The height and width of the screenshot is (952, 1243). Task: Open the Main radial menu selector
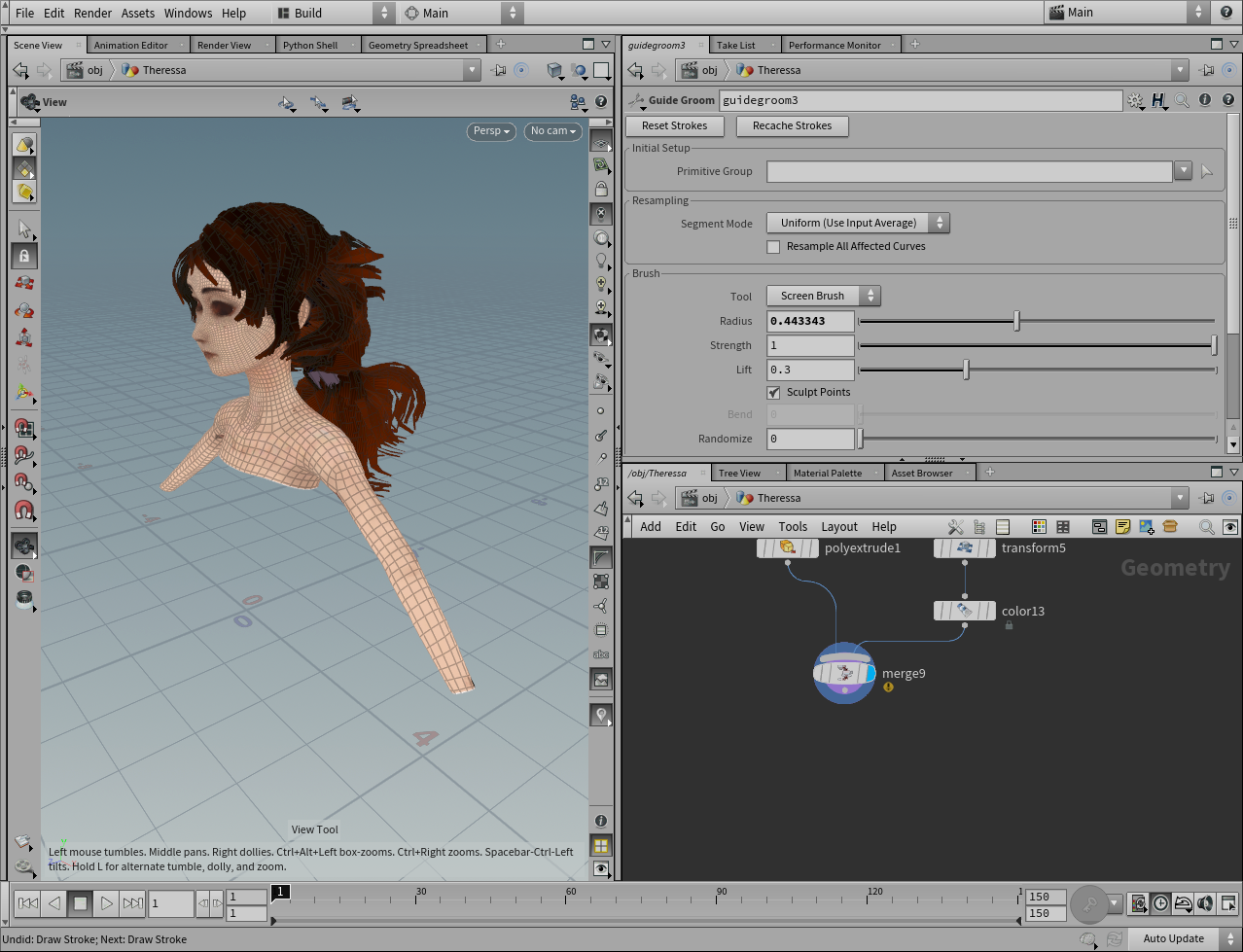tap(463, 13)
